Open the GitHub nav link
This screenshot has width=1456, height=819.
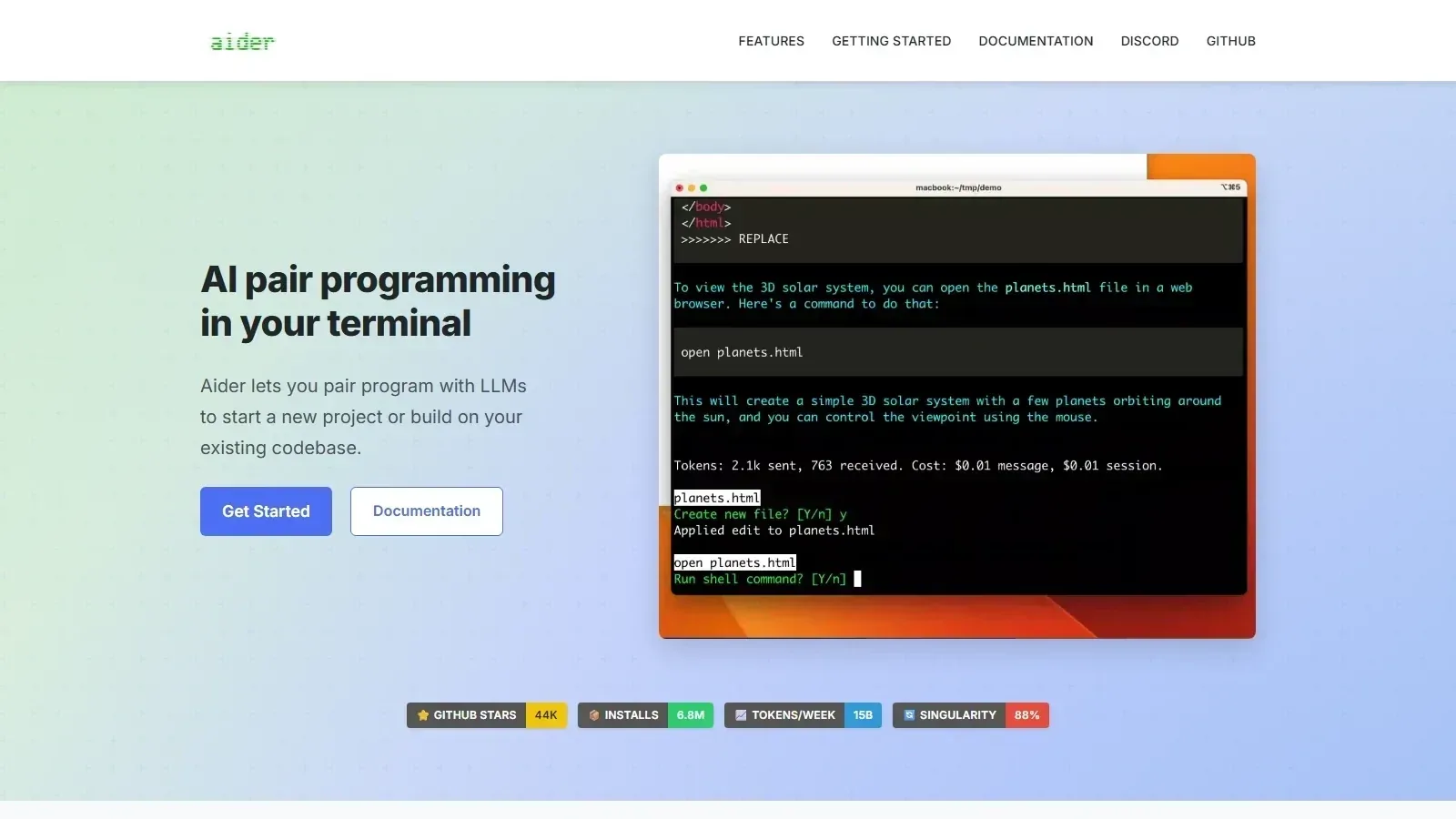pos(1230,41)
